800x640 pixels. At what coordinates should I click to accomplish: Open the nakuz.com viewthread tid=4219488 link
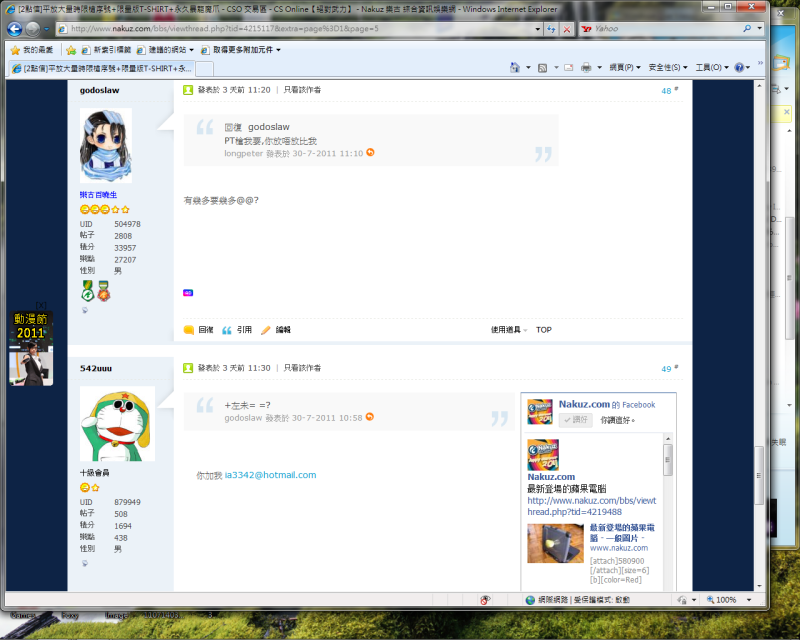(x=592, y=506)
